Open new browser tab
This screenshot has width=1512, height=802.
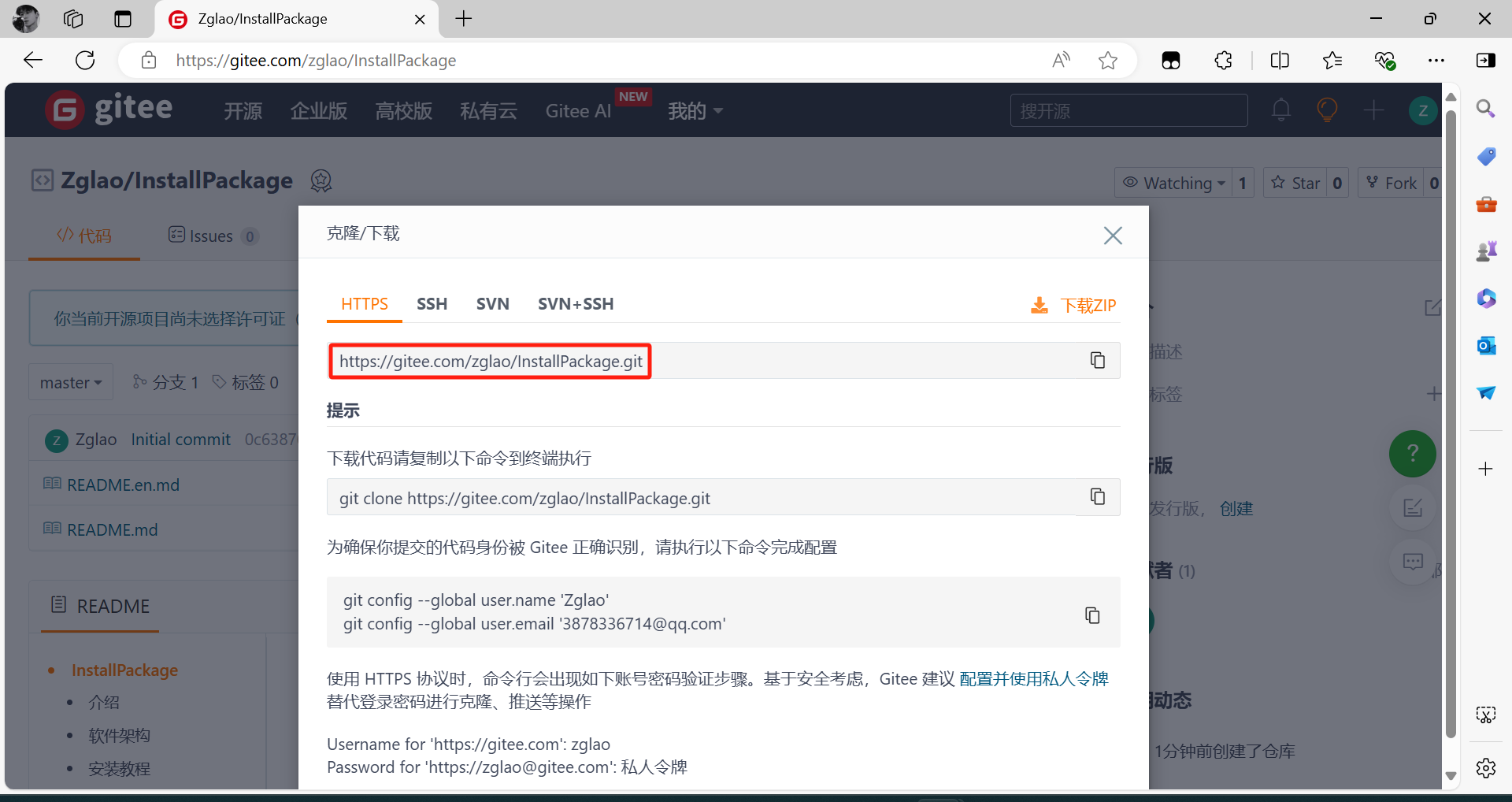coord(464,19)
